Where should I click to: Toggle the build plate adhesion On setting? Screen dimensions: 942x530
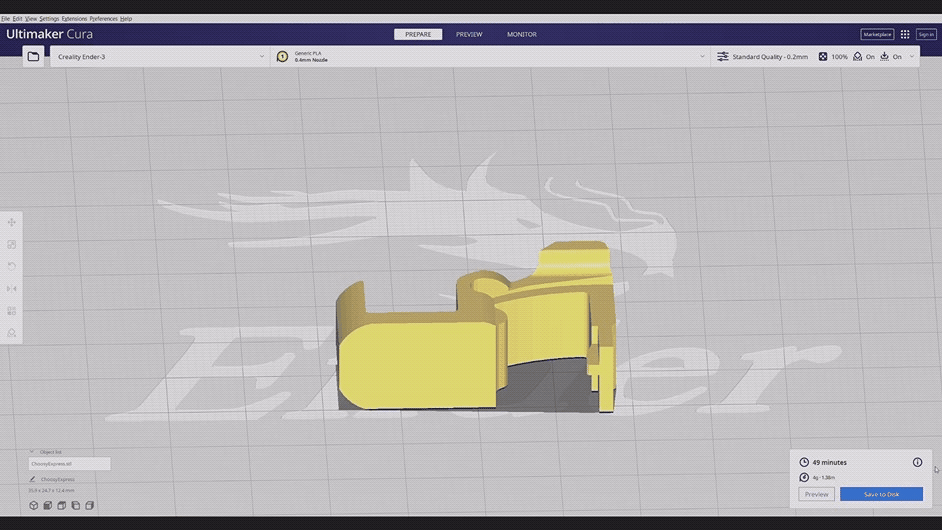pyautogui.click(x=890, y=57)
